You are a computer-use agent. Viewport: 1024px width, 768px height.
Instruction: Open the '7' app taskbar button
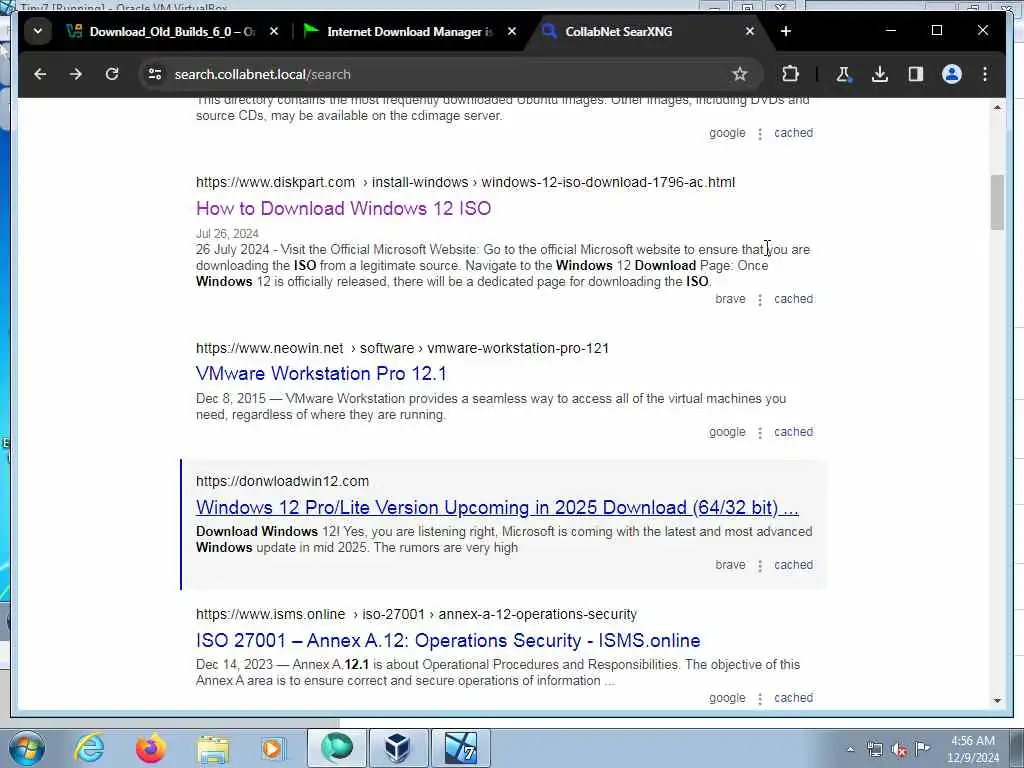[460, 748]
